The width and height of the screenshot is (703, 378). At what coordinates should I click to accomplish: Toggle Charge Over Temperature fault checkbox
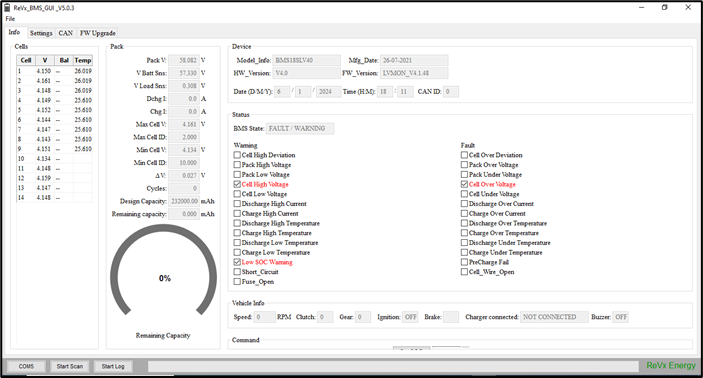click(464, 233)
